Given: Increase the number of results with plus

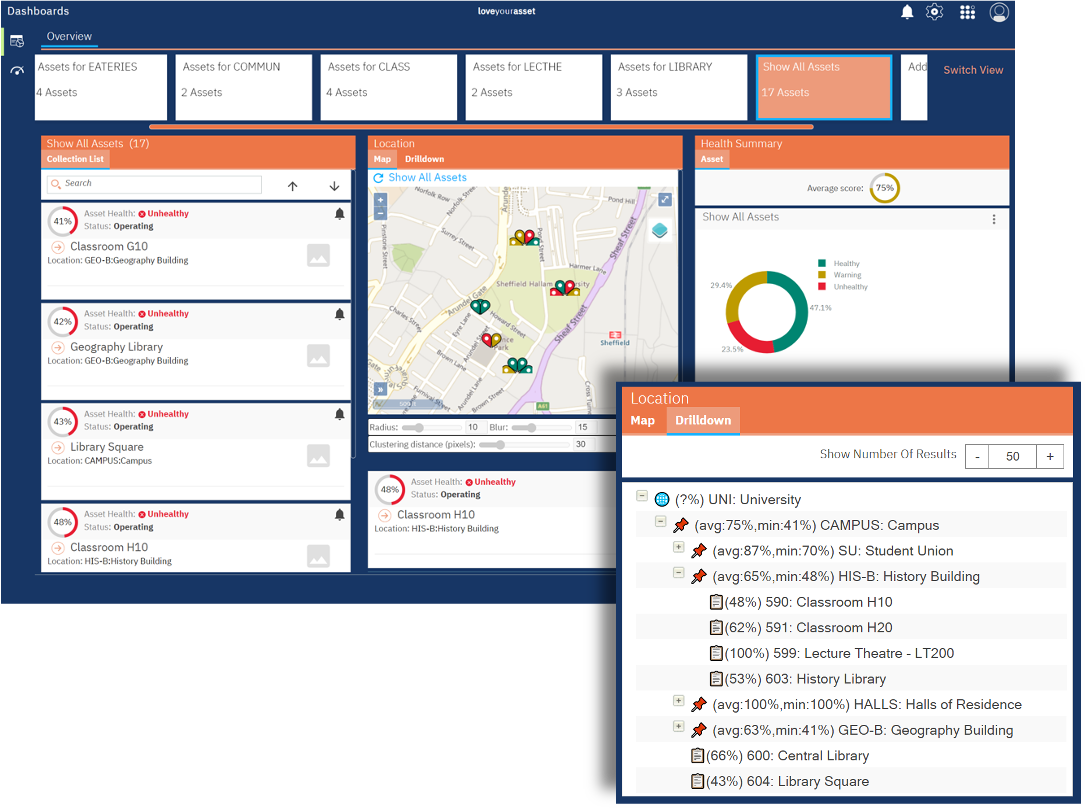Looking at the screenshot, I should coord(1050,456).
